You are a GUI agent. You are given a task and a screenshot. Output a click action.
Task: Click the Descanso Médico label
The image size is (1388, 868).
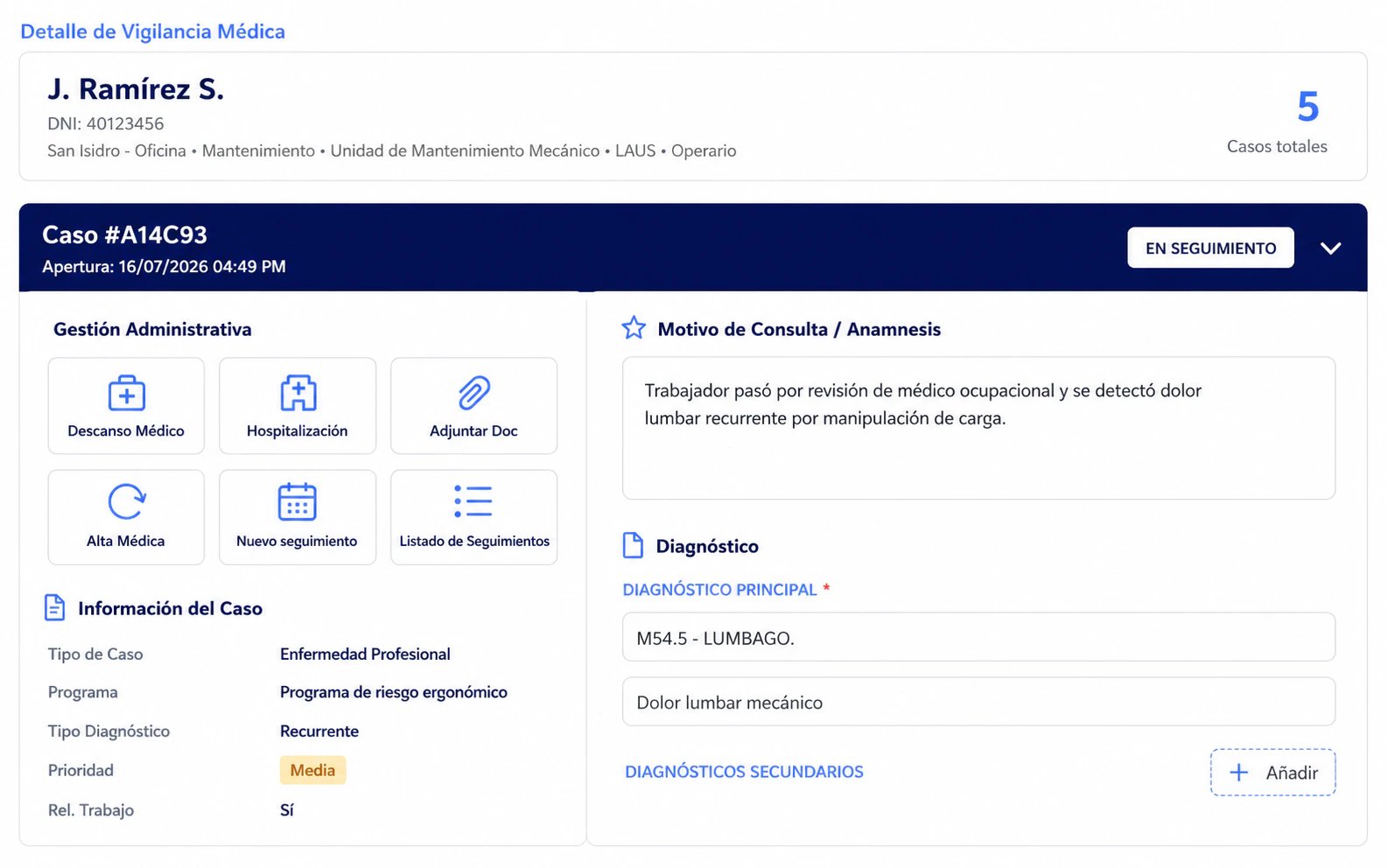(126, 430)
